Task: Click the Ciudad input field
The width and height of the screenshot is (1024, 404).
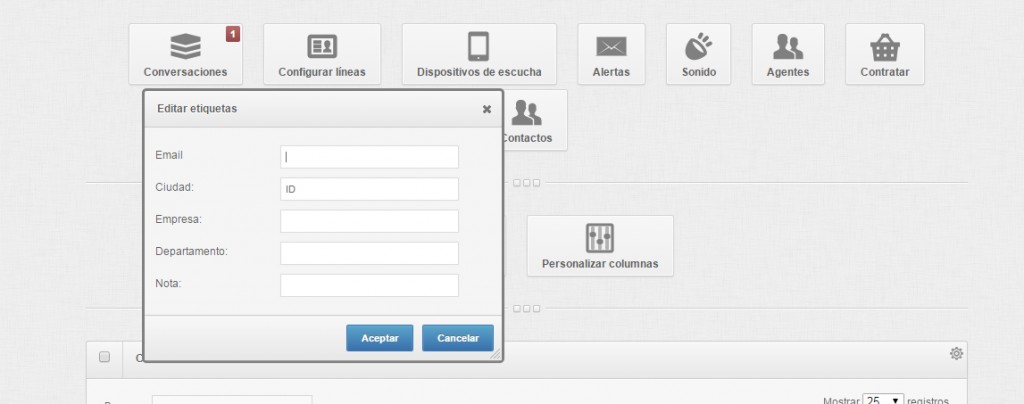Action: 370,189
